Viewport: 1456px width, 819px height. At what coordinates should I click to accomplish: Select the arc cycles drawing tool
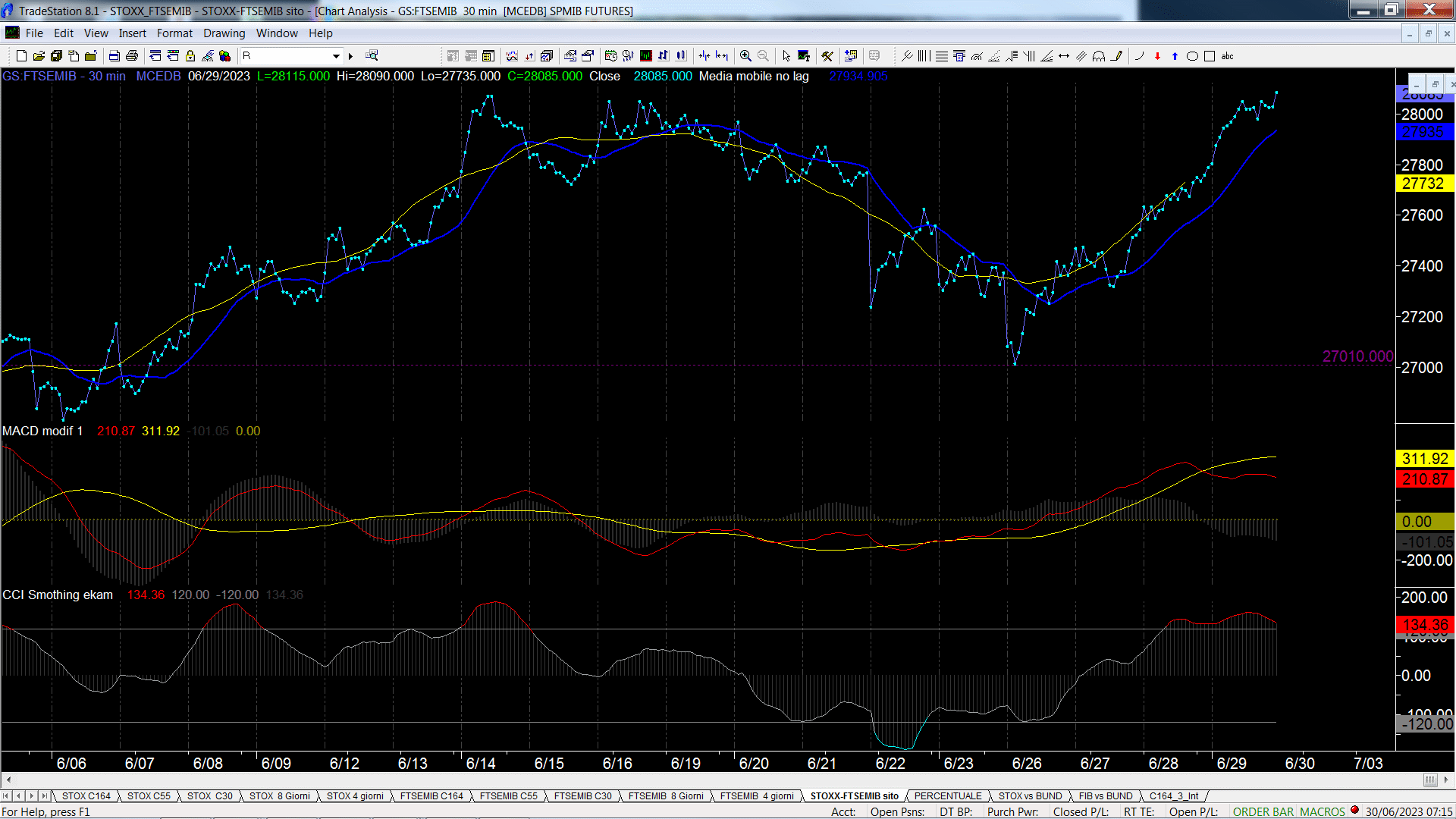1099,56
